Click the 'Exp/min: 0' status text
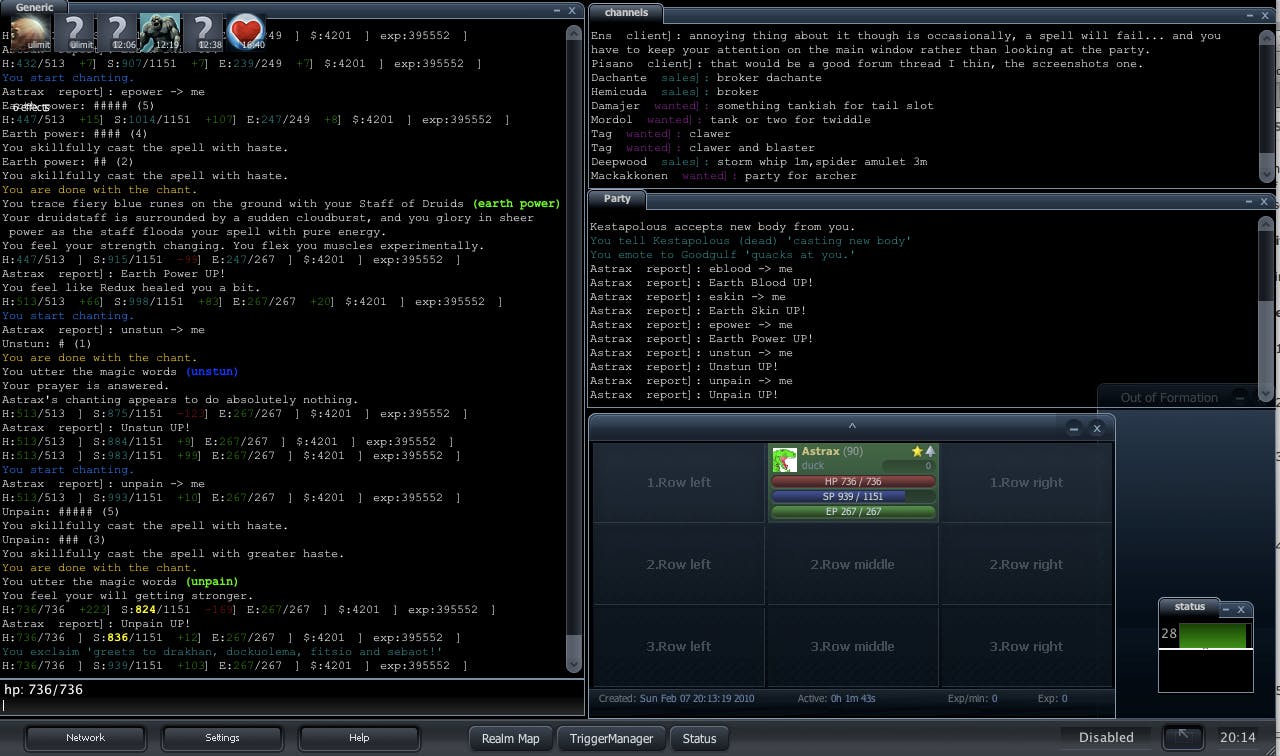1280x756 pixels. (x=972, y=698)
